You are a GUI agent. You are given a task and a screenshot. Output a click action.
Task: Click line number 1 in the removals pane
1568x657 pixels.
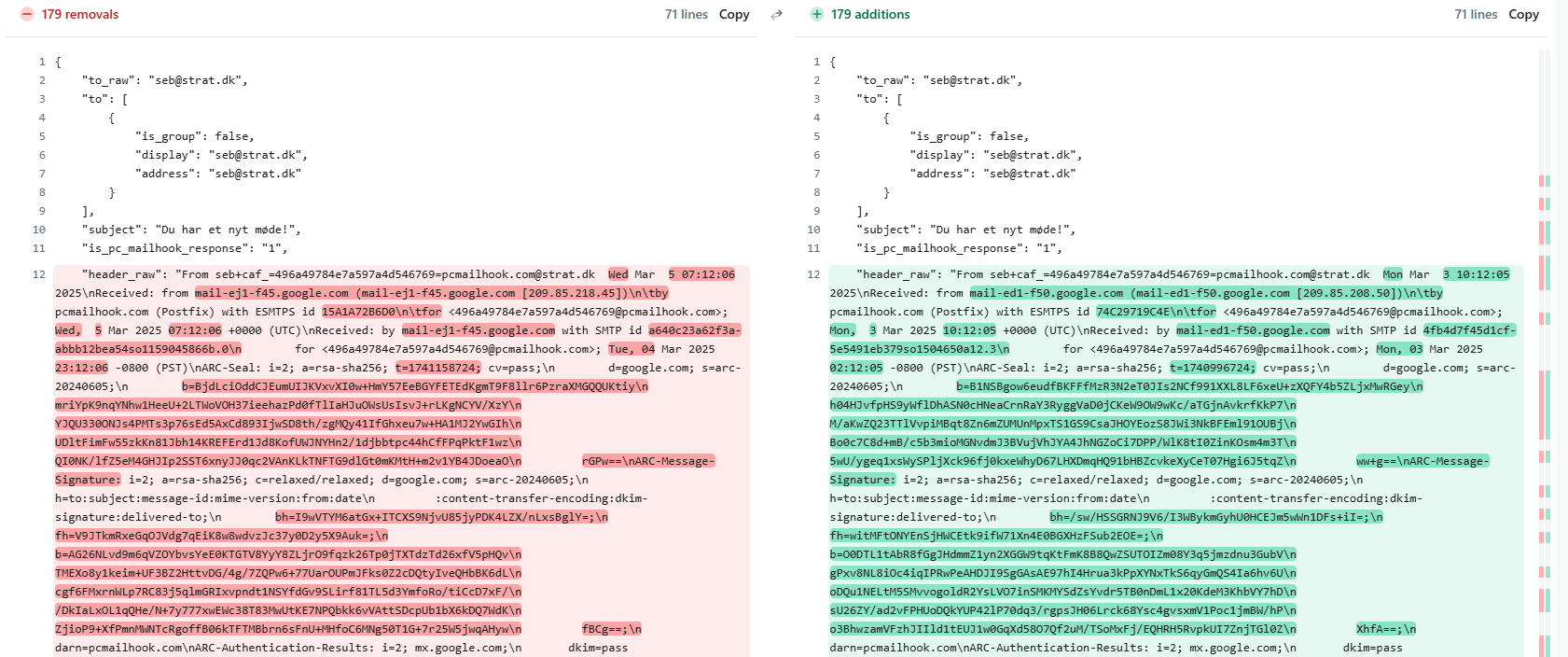(x=42, y=62)
